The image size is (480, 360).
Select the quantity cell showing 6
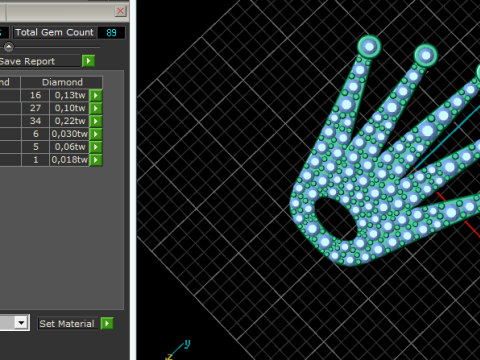point(35,134)
